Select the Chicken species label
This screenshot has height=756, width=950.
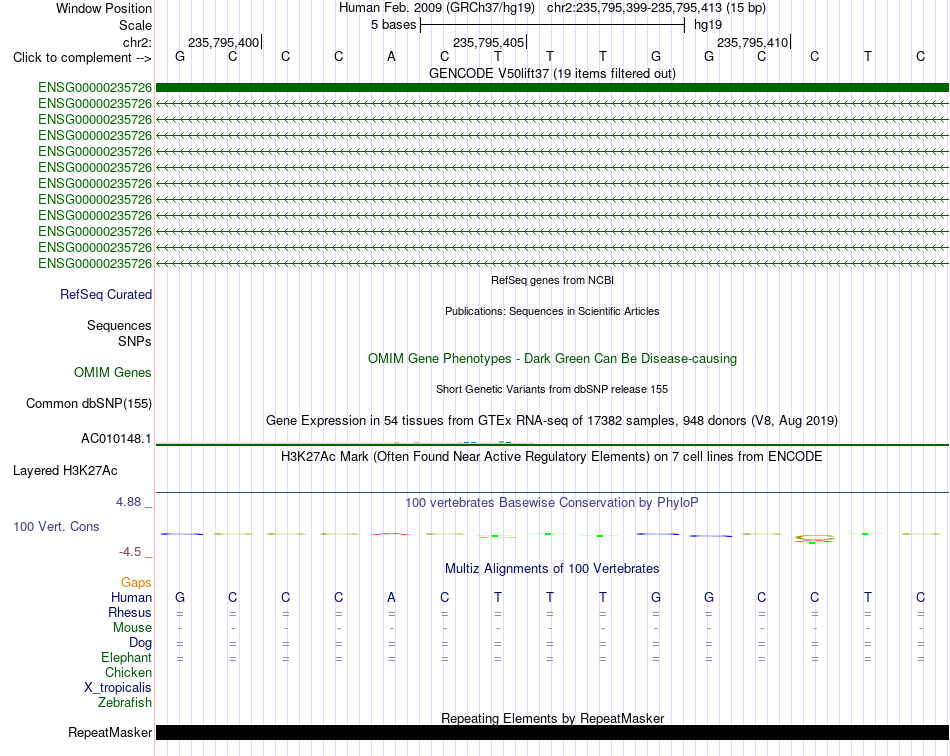(128, 672)
